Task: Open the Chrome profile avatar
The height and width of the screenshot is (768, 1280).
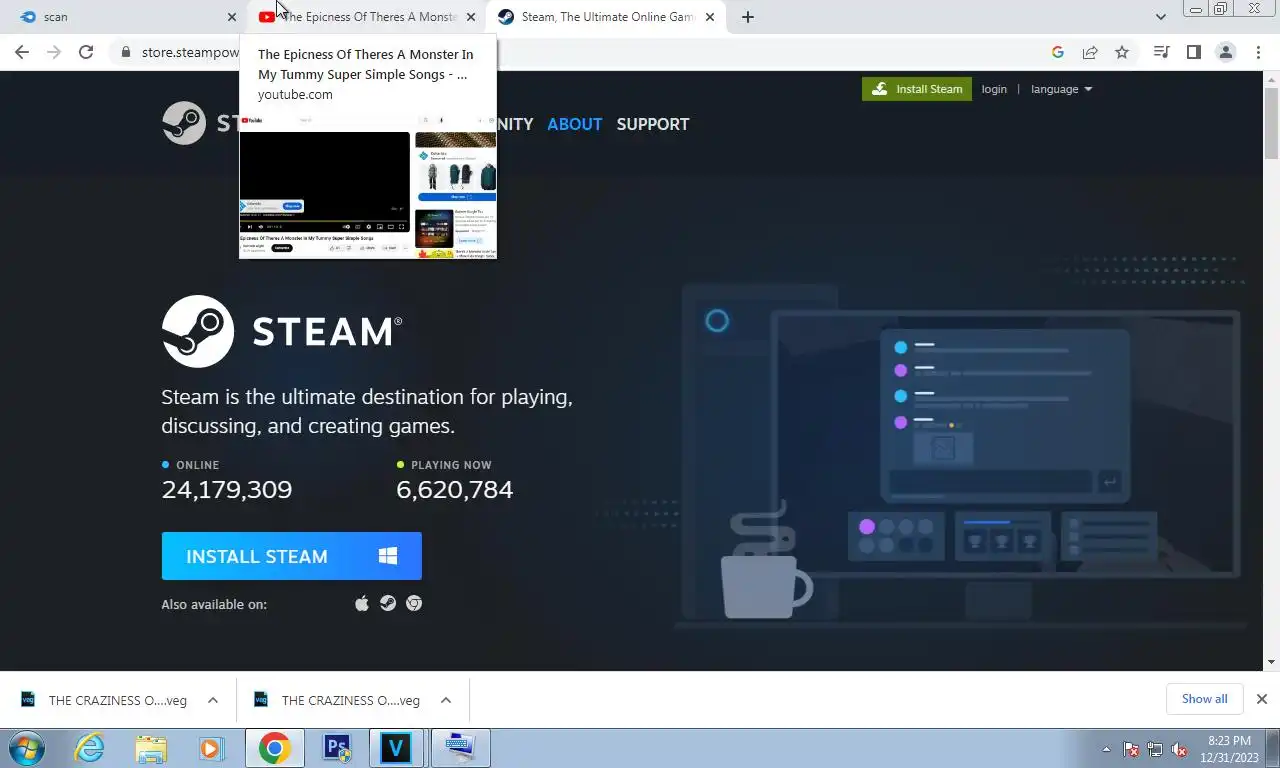Action: tap(1226, 52)
